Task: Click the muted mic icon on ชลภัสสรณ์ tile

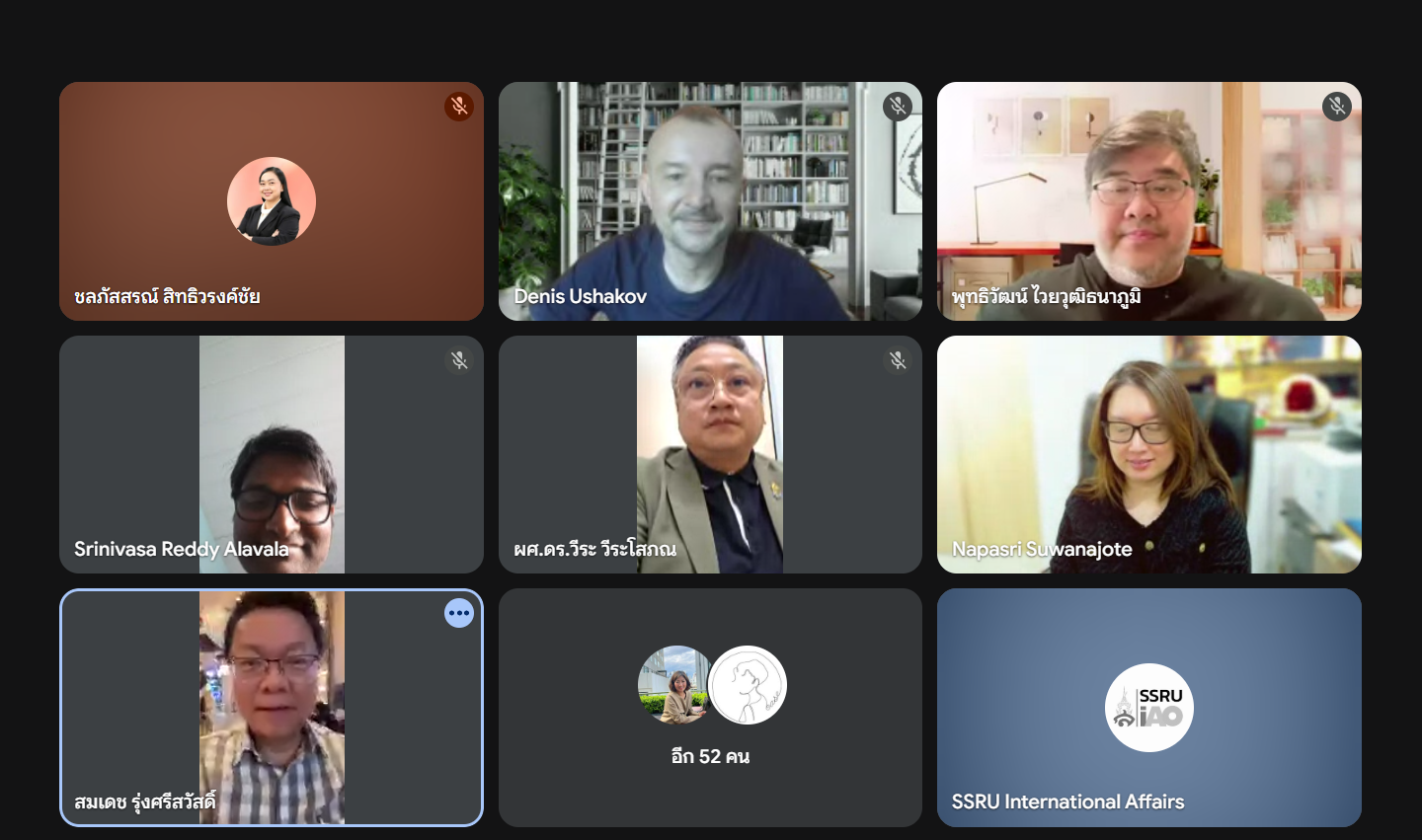Action: tap(459, 107)
